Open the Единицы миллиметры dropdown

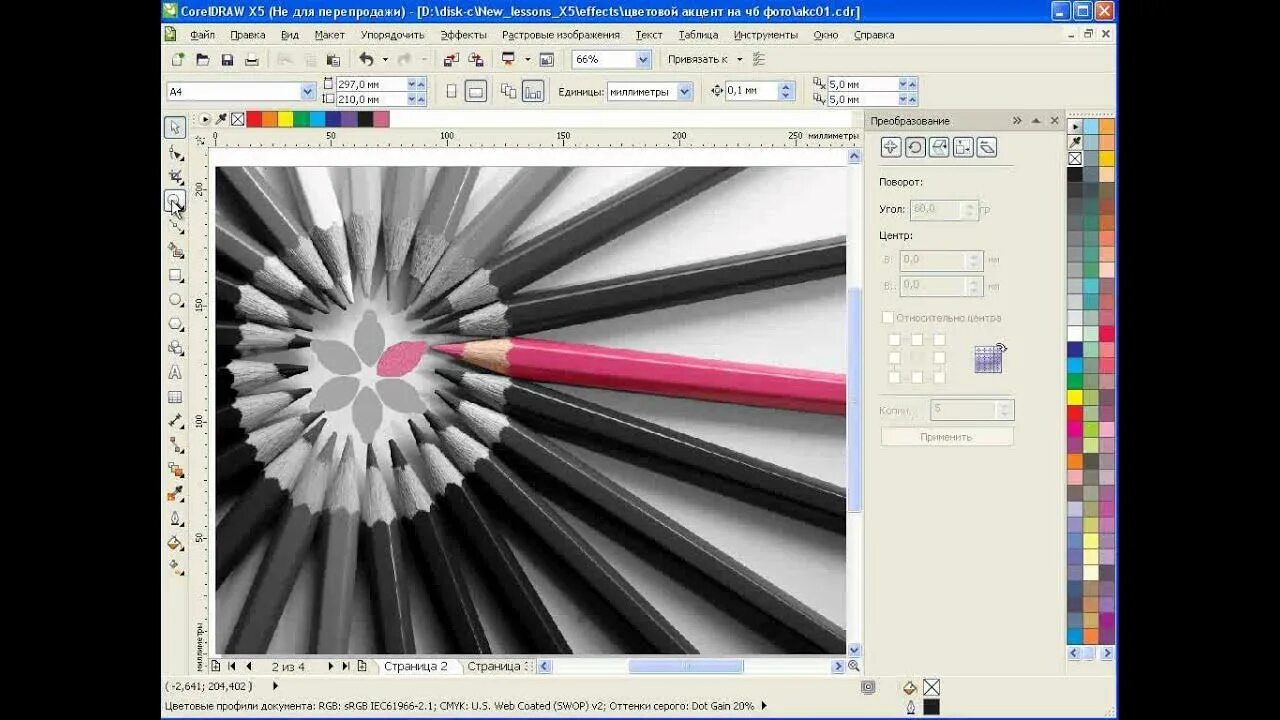tap(685, 91)
